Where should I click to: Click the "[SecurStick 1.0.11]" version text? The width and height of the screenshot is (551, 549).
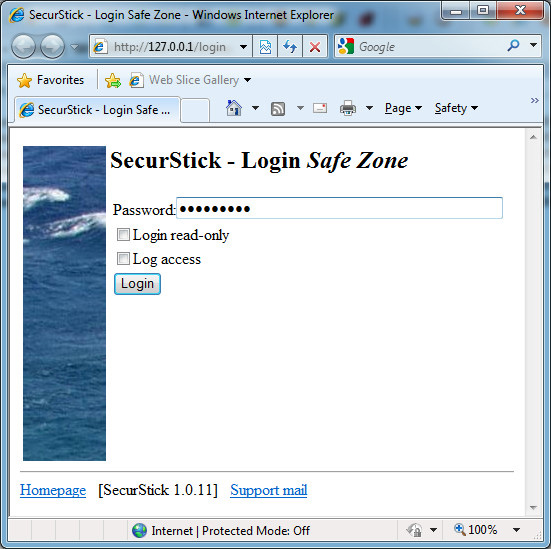click(x=158, y=490)
